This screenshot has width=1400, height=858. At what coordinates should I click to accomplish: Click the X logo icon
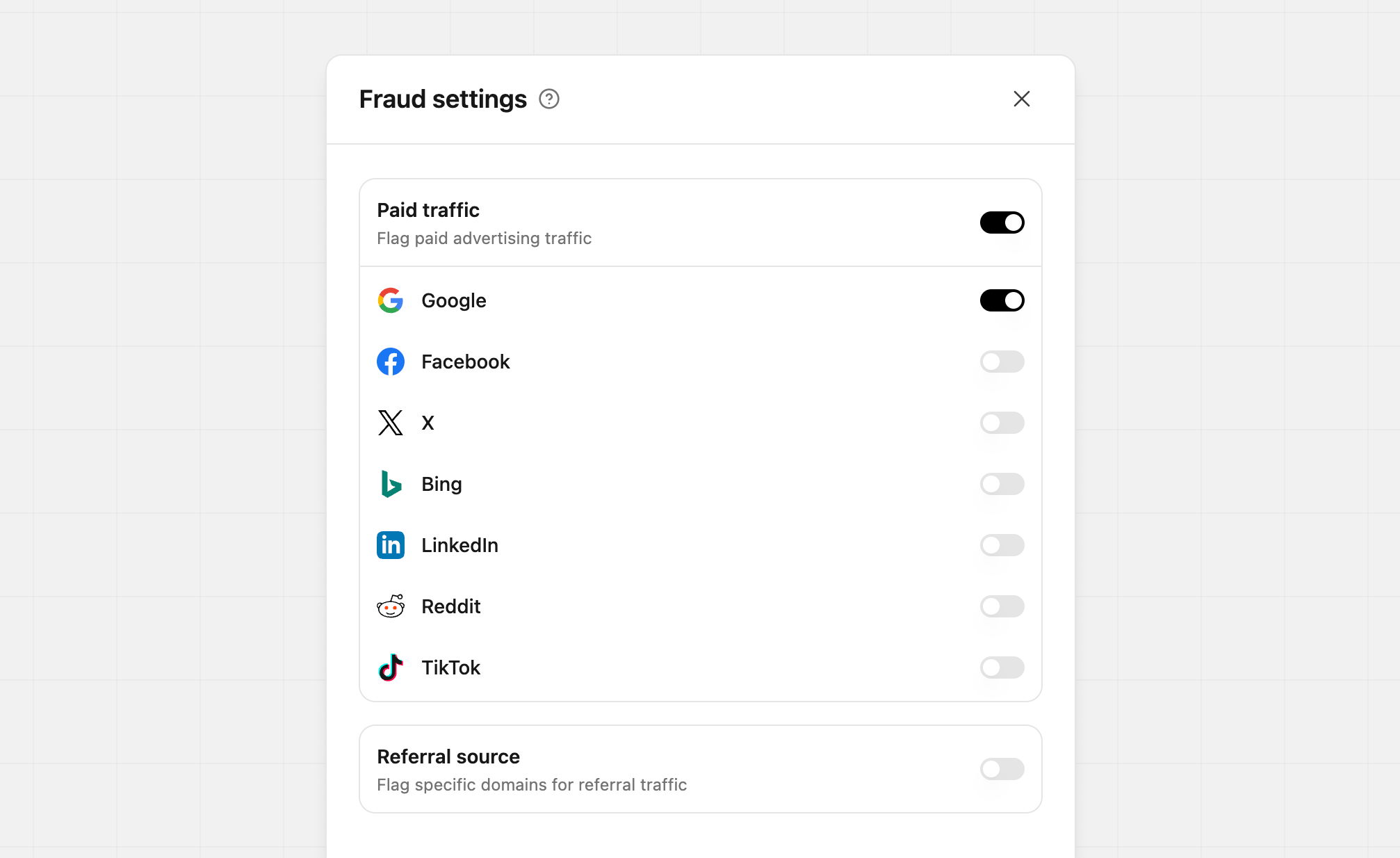pos(391,423)
